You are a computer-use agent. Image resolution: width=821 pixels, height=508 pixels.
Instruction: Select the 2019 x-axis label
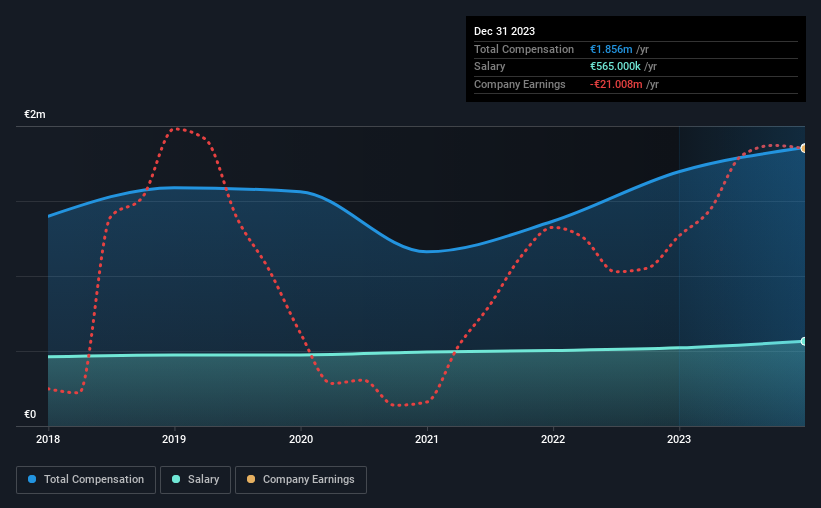coord(174,439)
